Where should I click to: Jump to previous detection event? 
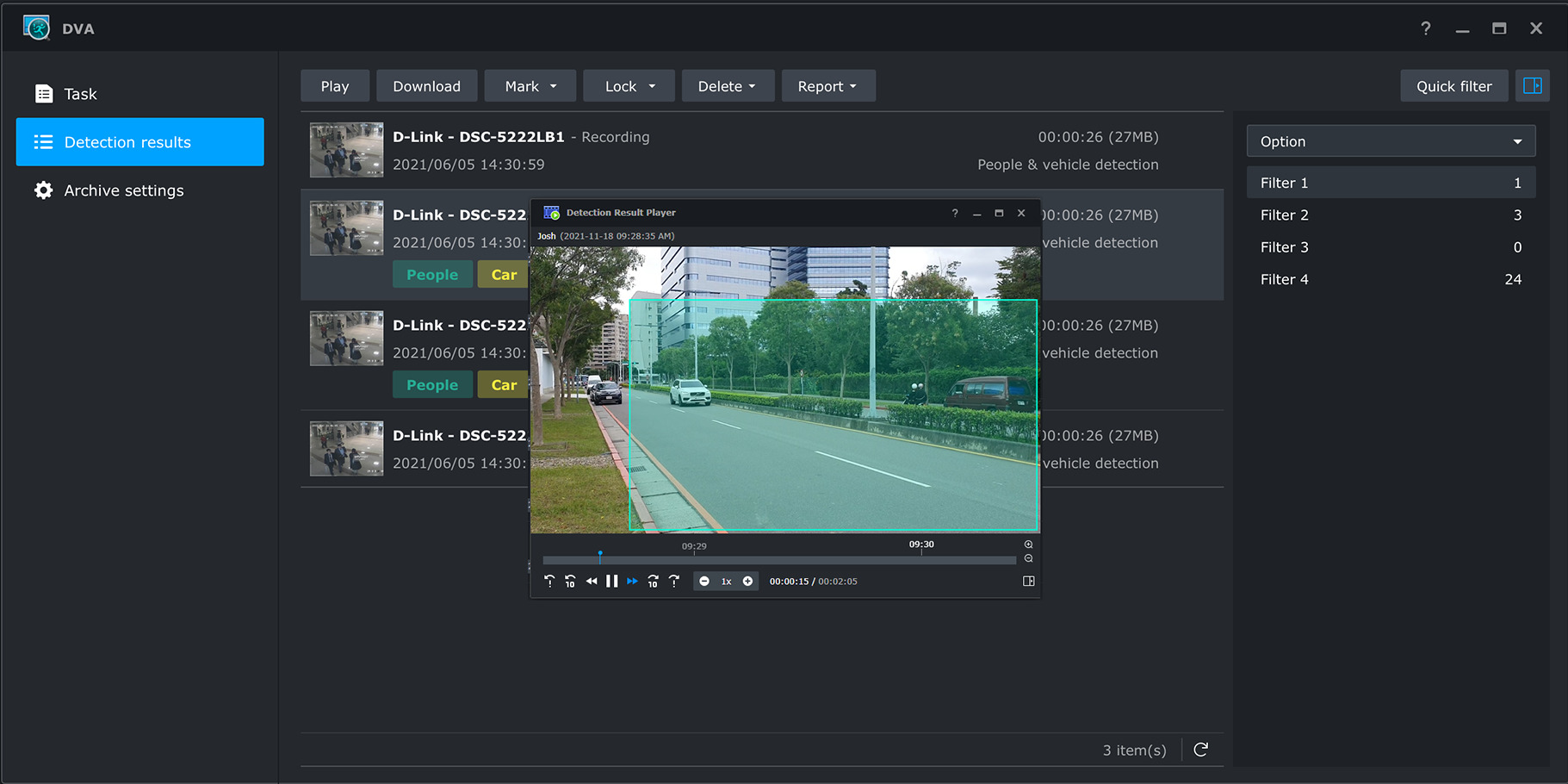pyautogui.click(x=549, y=582)
